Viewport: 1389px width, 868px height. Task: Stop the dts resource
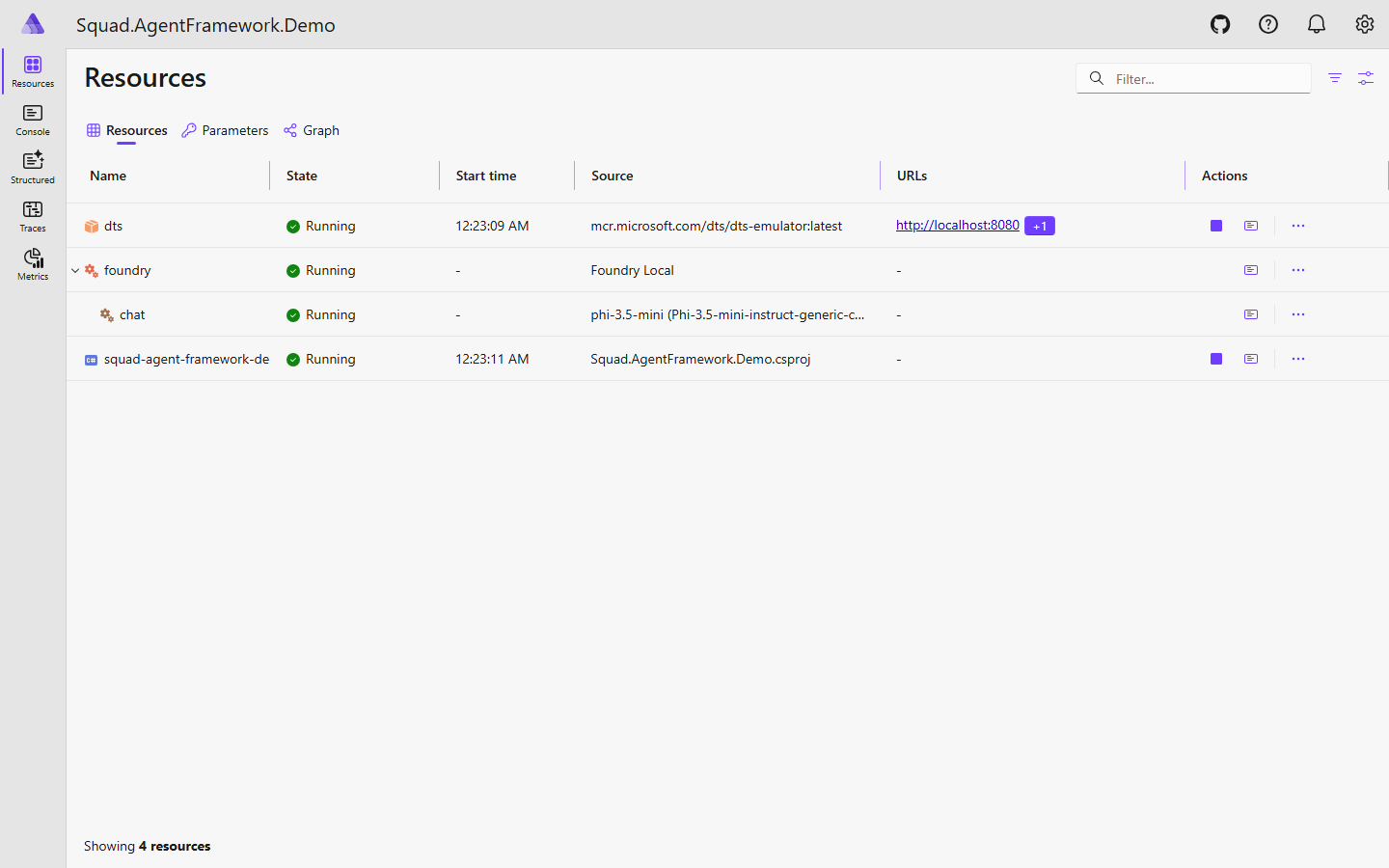click(1216, 226)
